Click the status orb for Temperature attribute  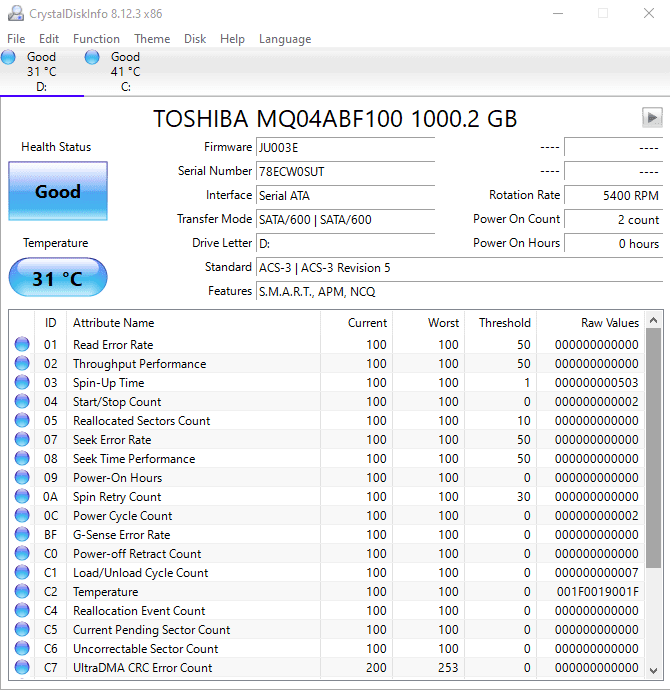pos(22,592)
